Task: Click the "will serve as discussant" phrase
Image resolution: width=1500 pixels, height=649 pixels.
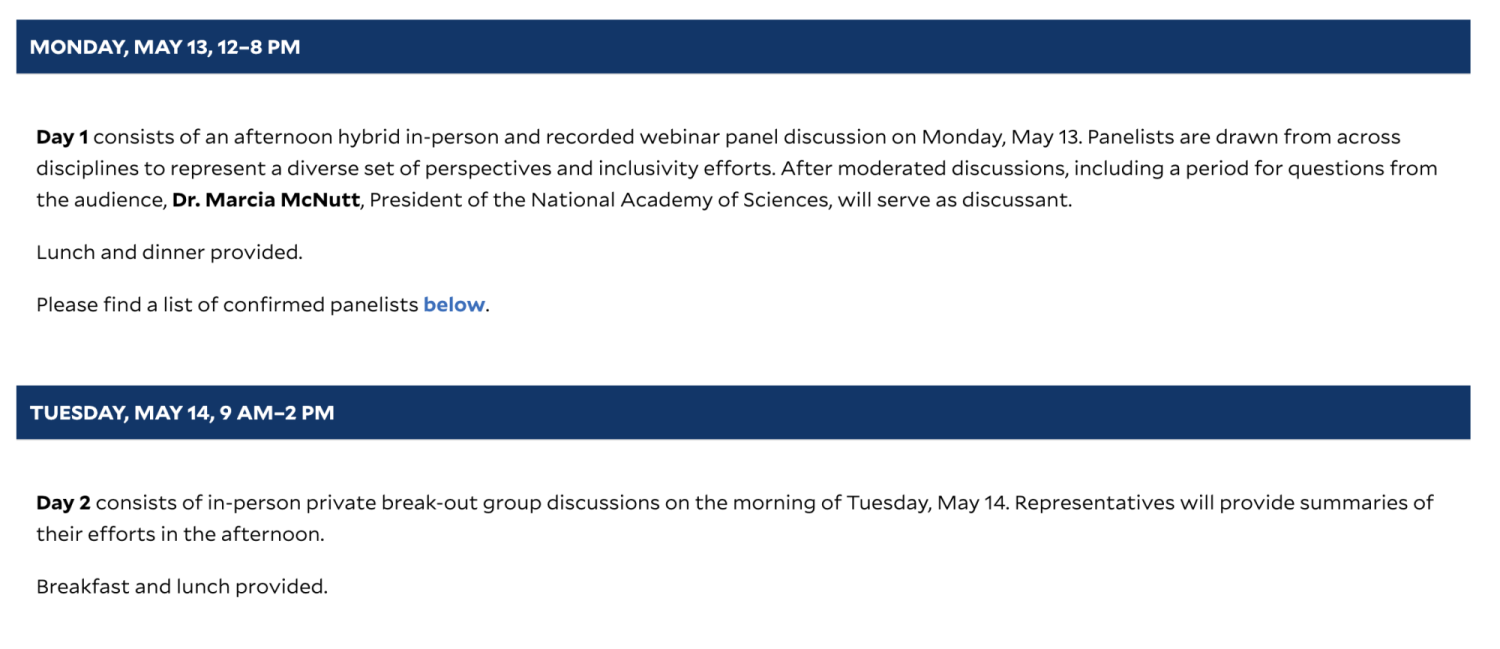Action: point(953,200)
